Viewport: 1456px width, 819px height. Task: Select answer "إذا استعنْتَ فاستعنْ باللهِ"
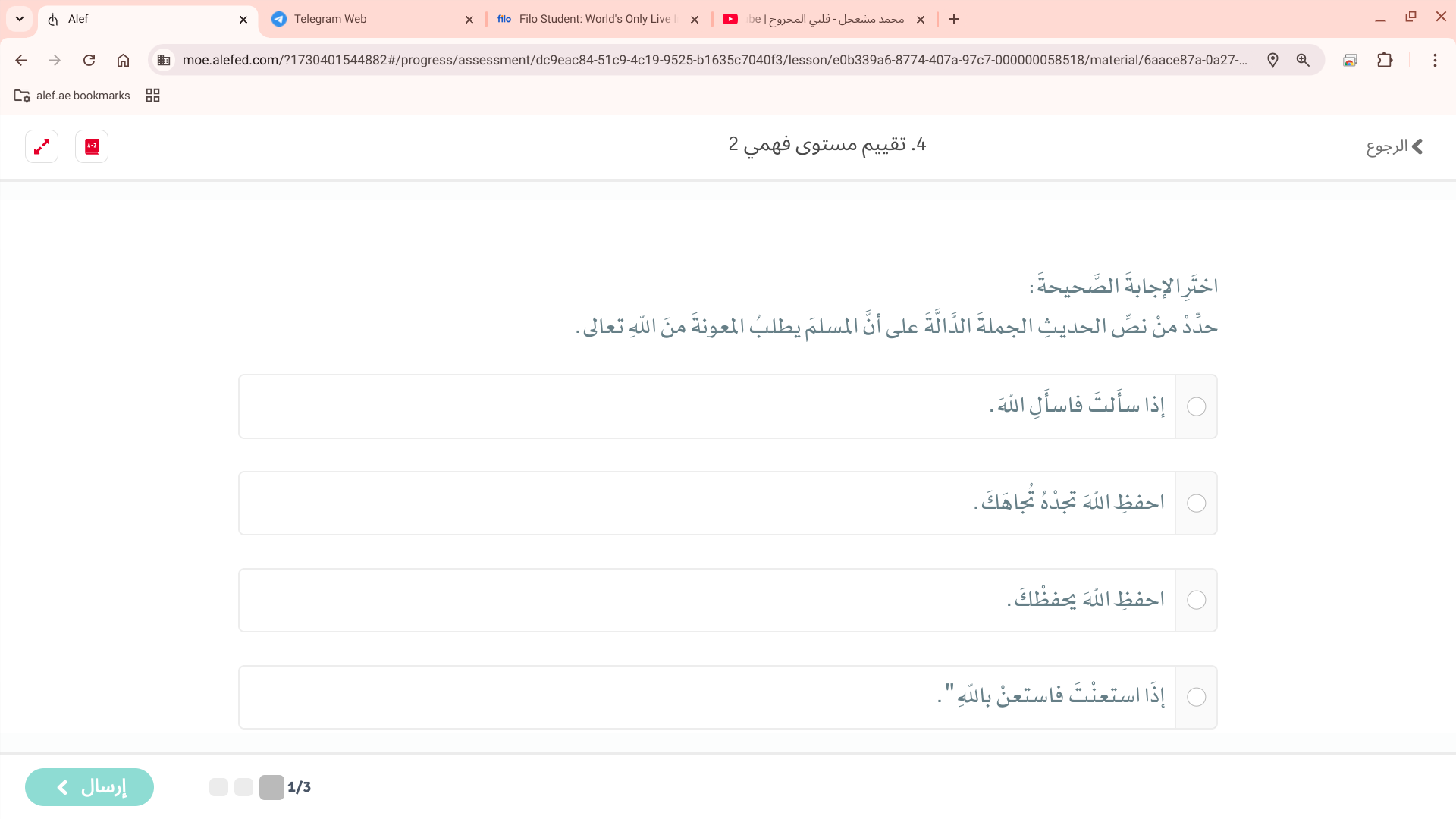[x=1196, y=697]
